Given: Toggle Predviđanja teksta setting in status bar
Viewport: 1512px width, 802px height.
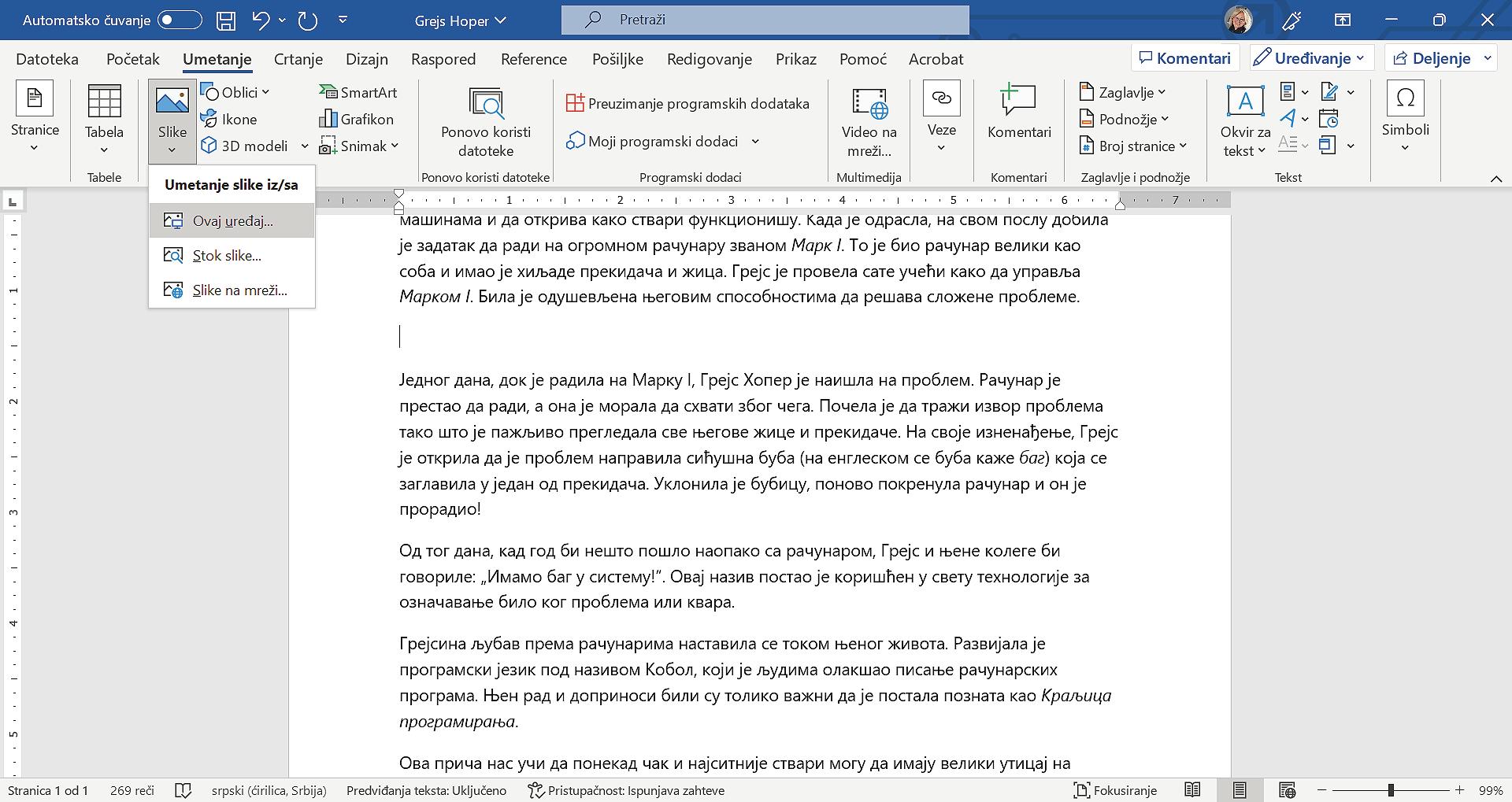Looking at the screenshot, I should (426, 790).
